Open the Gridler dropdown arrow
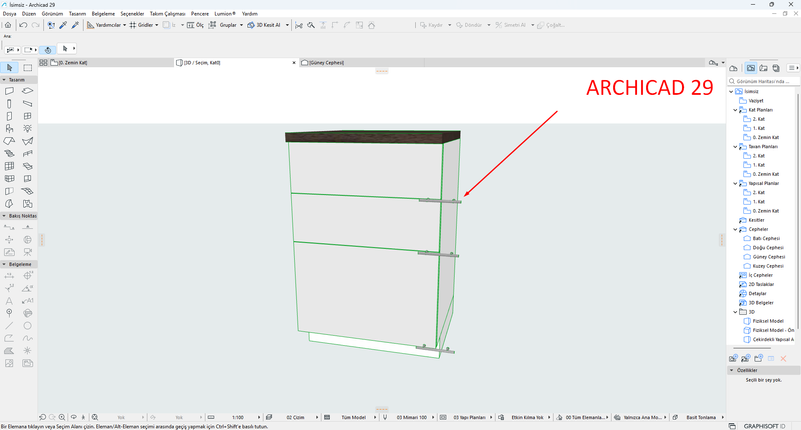Image resolution: width=801 pixels, height=430 pixels. 156,25
